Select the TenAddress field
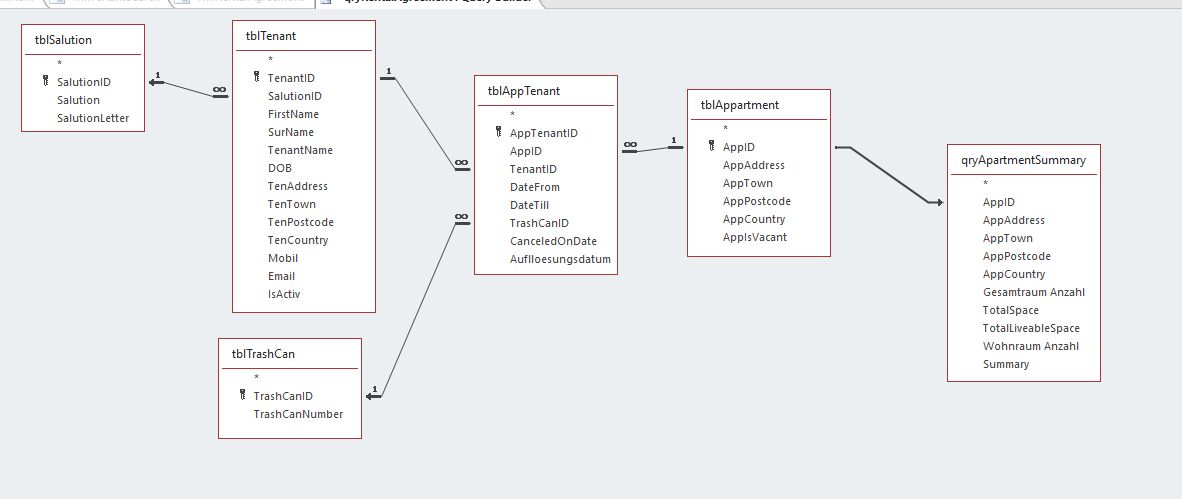This screenshot has width=1182, height=499. [298, 186]
